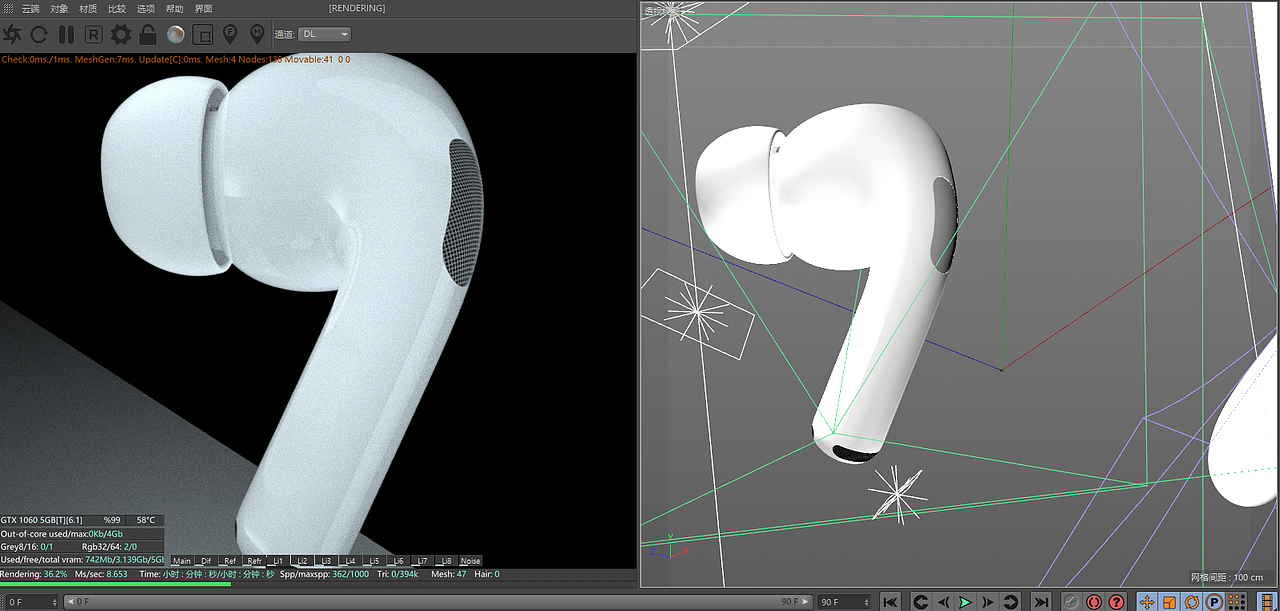Click the Spp/maxspp 362/1000 readout
This screenshot has width=1280, height=611.
[x=324, y=574]
